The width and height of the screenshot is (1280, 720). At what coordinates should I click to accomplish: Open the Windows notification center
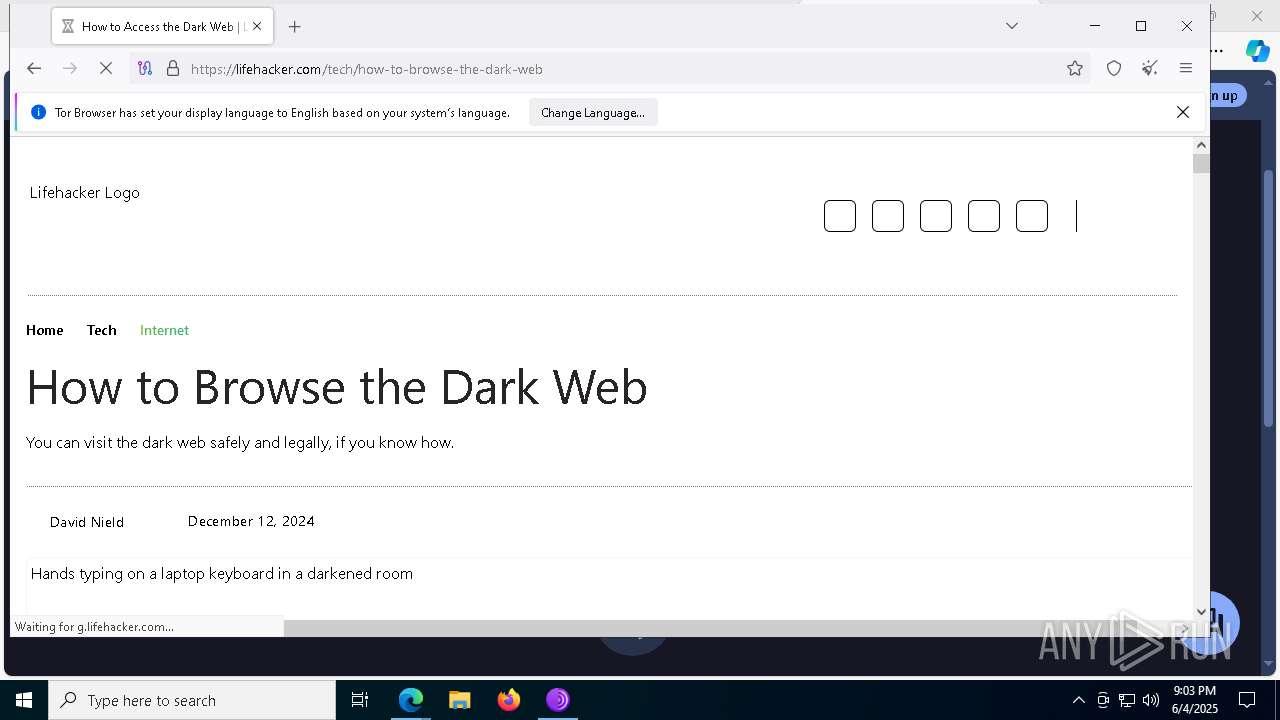point(1247,700)
